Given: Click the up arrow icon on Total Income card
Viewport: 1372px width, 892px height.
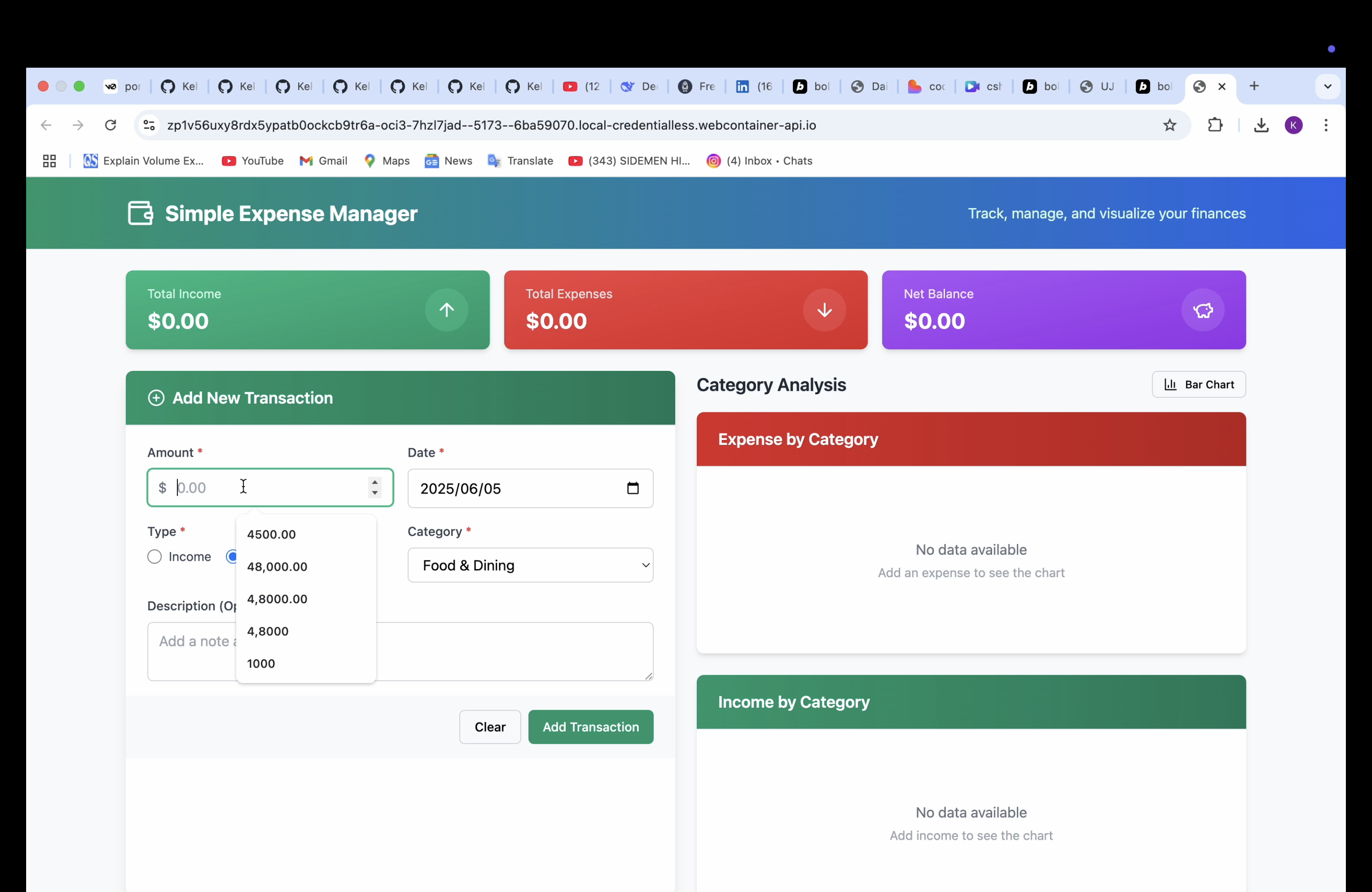Looking at the screenshot, I should point(446,310).
